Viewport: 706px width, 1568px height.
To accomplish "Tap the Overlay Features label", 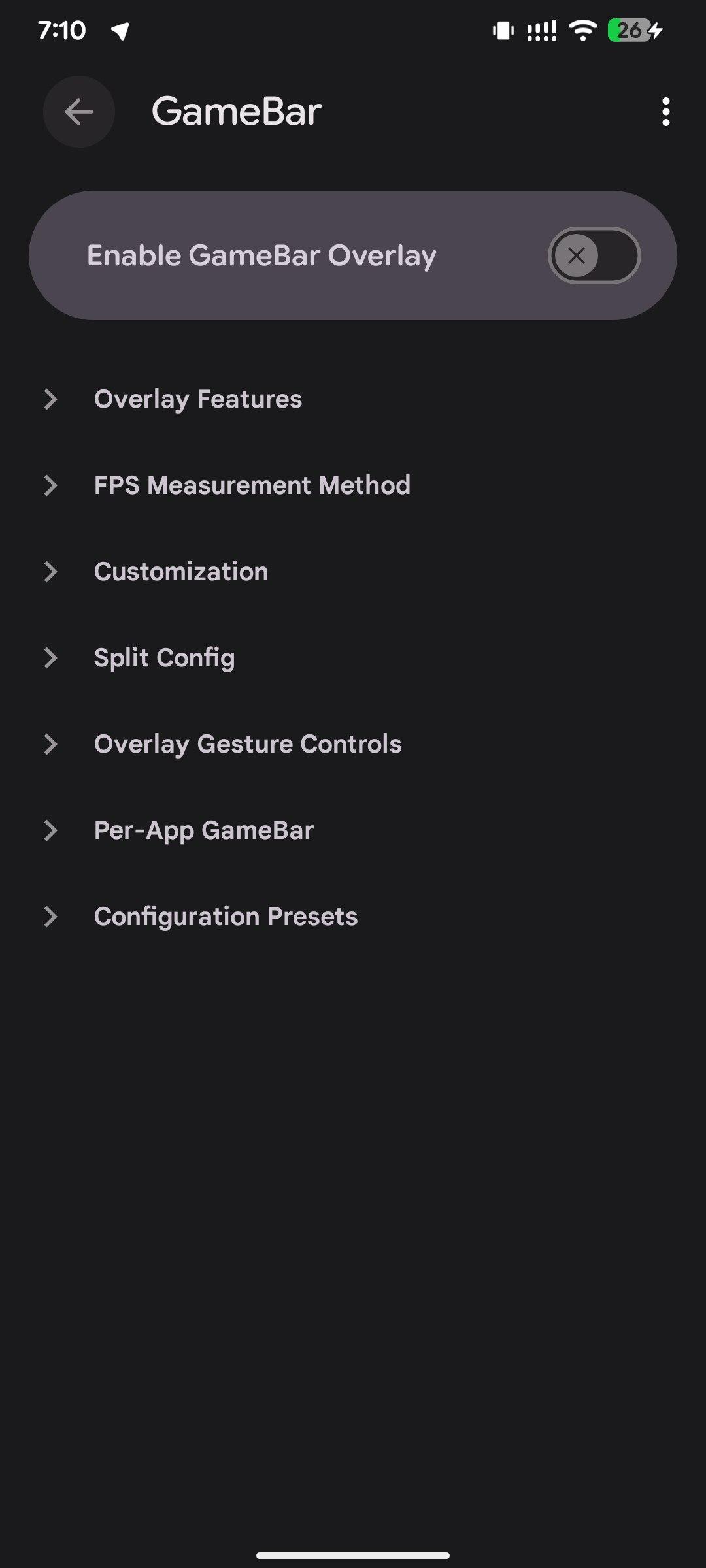I will click(x=198, y=399).
